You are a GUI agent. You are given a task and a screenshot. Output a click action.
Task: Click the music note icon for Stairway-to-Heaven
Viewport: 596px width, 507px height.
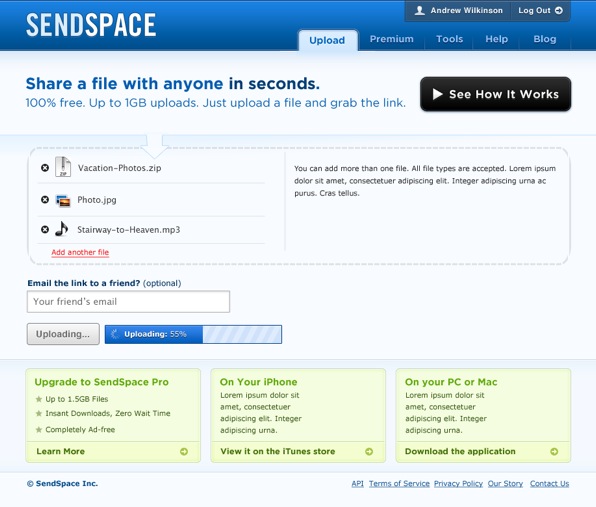coord(62,229)
